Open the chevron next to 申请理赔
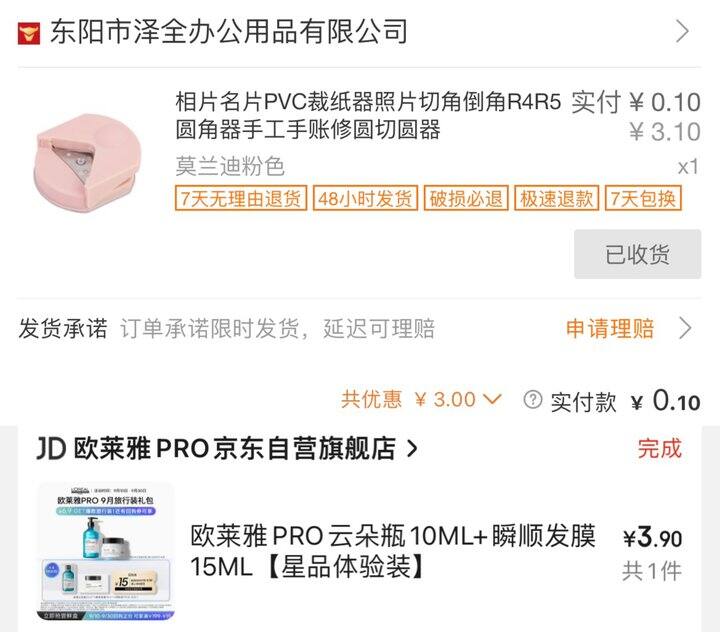This screenshot has height=632, width=720. [x=685, y=328]
